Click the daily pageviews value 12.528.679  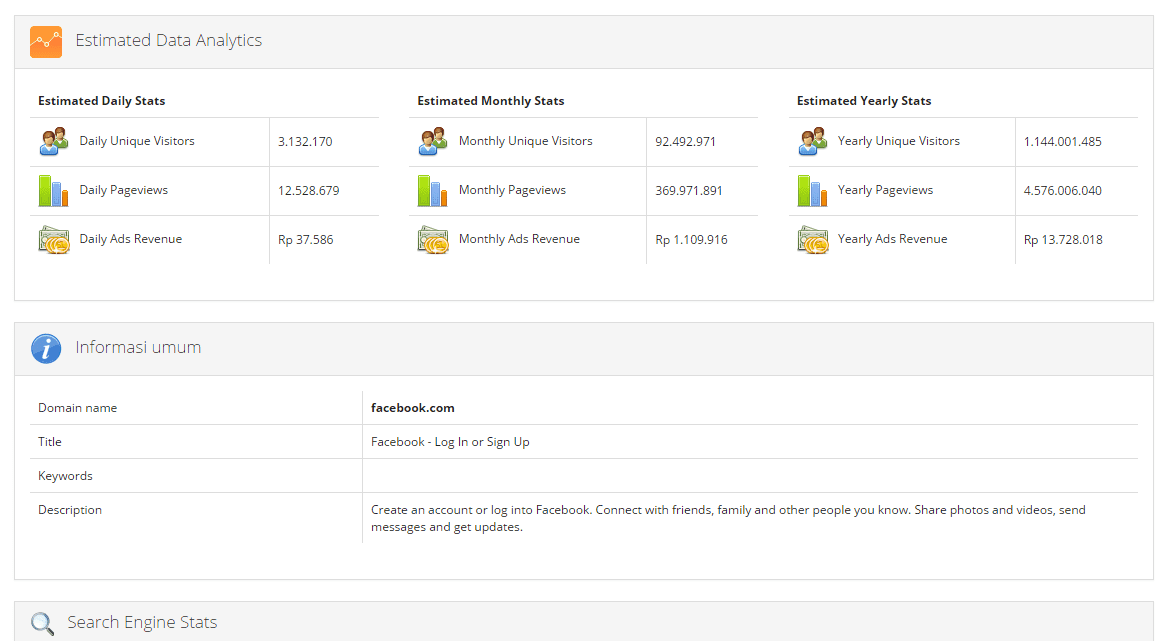pyautogui.click(x=308, y=191)
